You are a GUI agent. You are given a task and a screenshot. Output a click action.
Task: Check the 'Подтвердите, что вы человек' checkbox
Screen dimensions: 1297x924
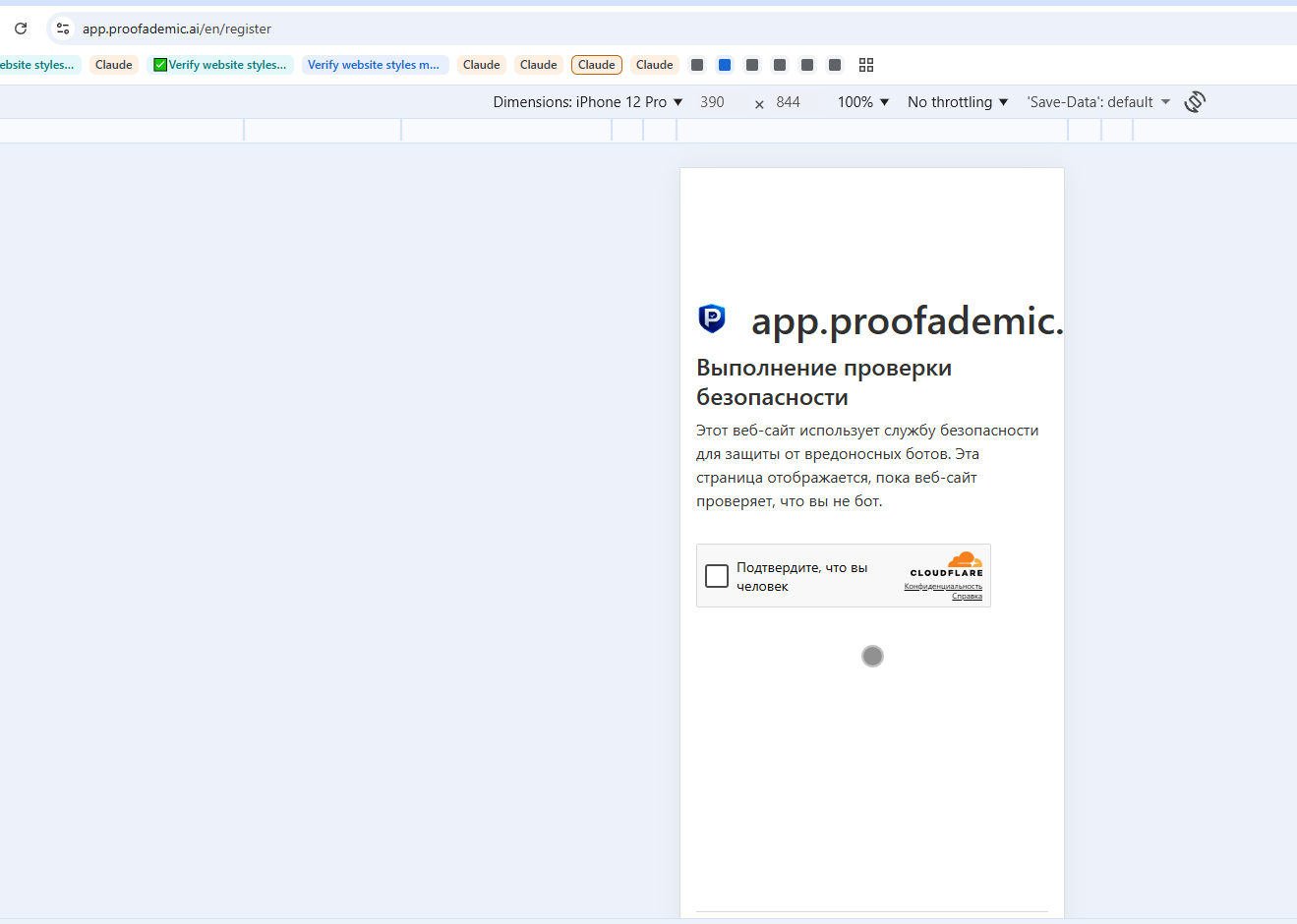point(717,576)
